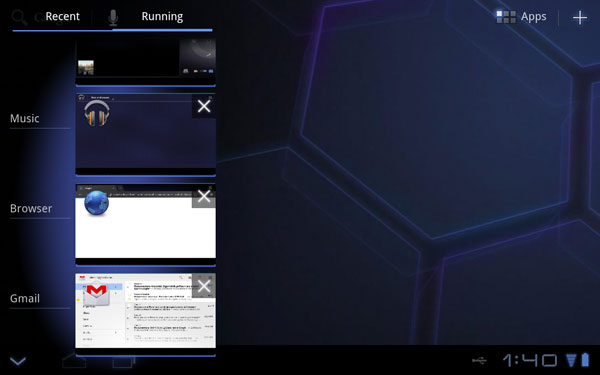Tap the voice search microphone icon
The image size is (600, 375).
pyautogui.click(x=112, y=18)
